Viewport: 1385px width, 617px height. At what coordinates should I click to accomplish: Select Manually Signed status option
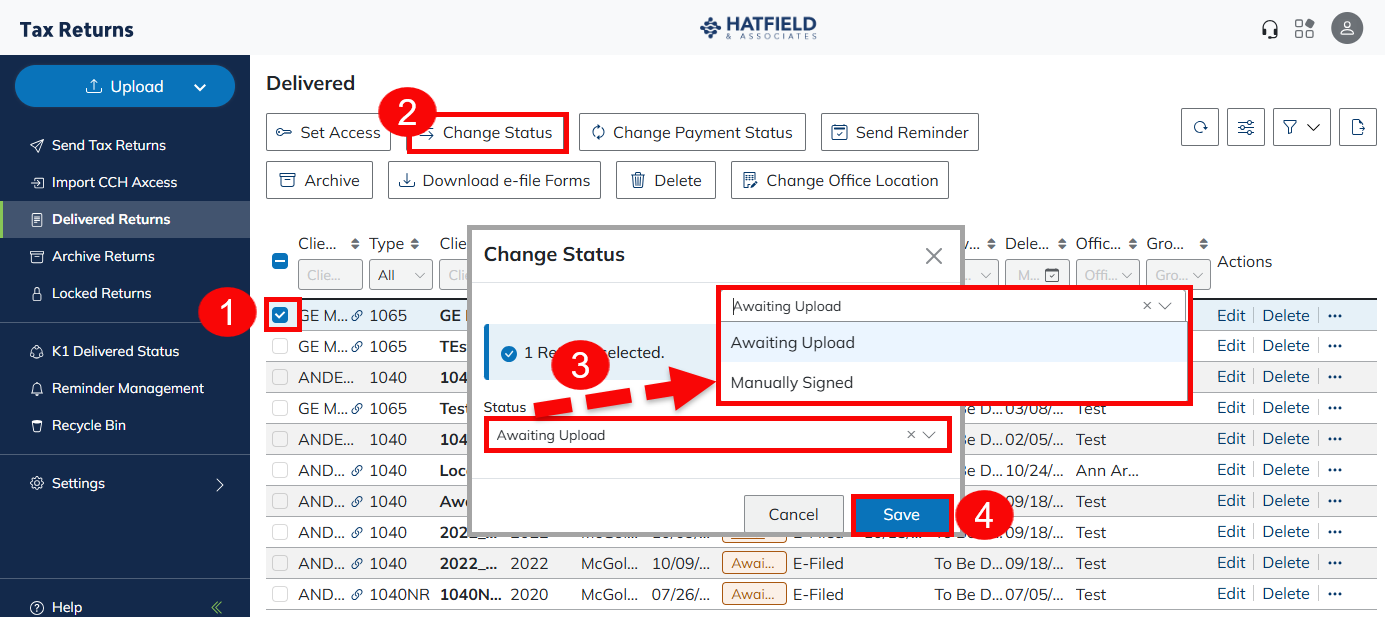[792, 383]
